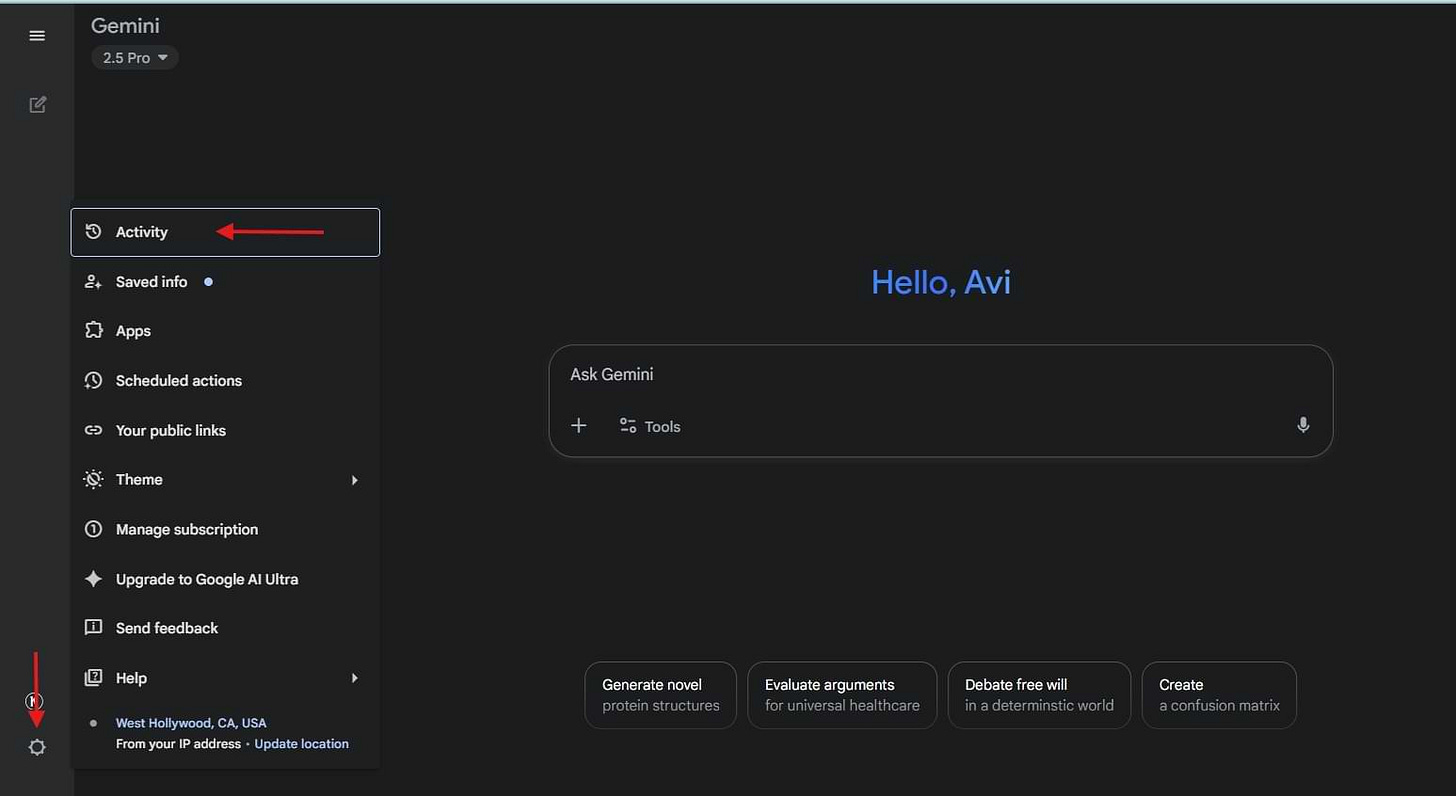1456x796 pixels.
Task: Open the settings gear at the bottom
Action: click(37, 747)
